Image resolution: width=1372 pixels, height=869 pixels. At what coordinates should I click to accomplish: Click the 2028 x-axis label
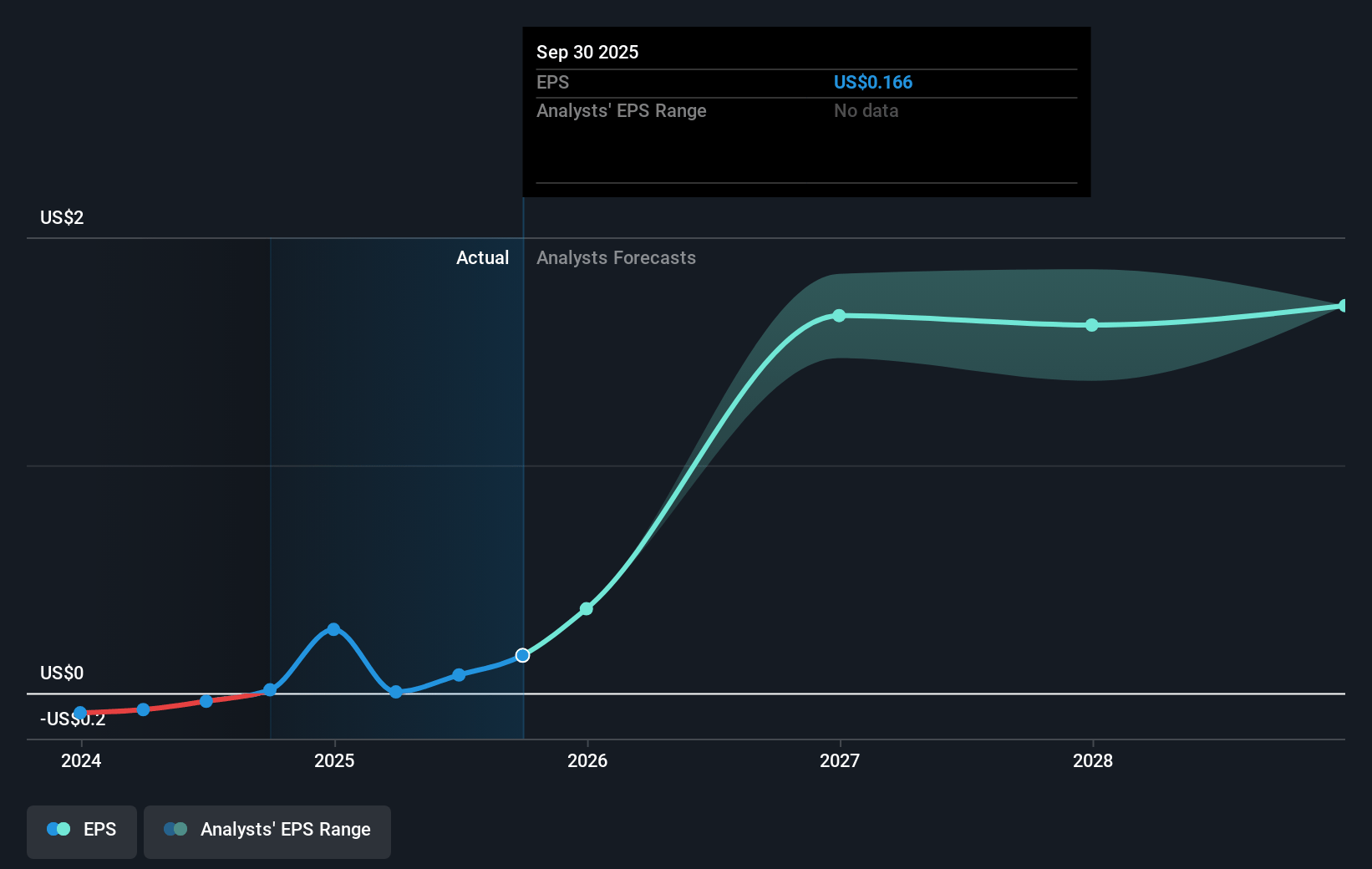[1093, 760]
